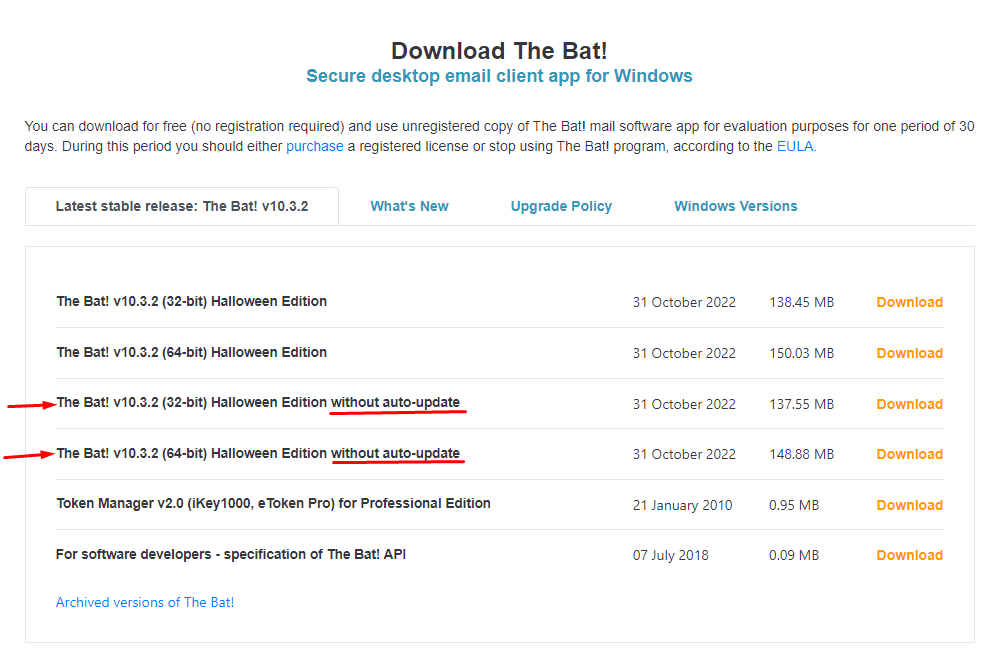Image resolution: width=1007 pixels, height=668 pixels.
Task: Click the 64-bit without auto-update title
Action: coord(258,453)
